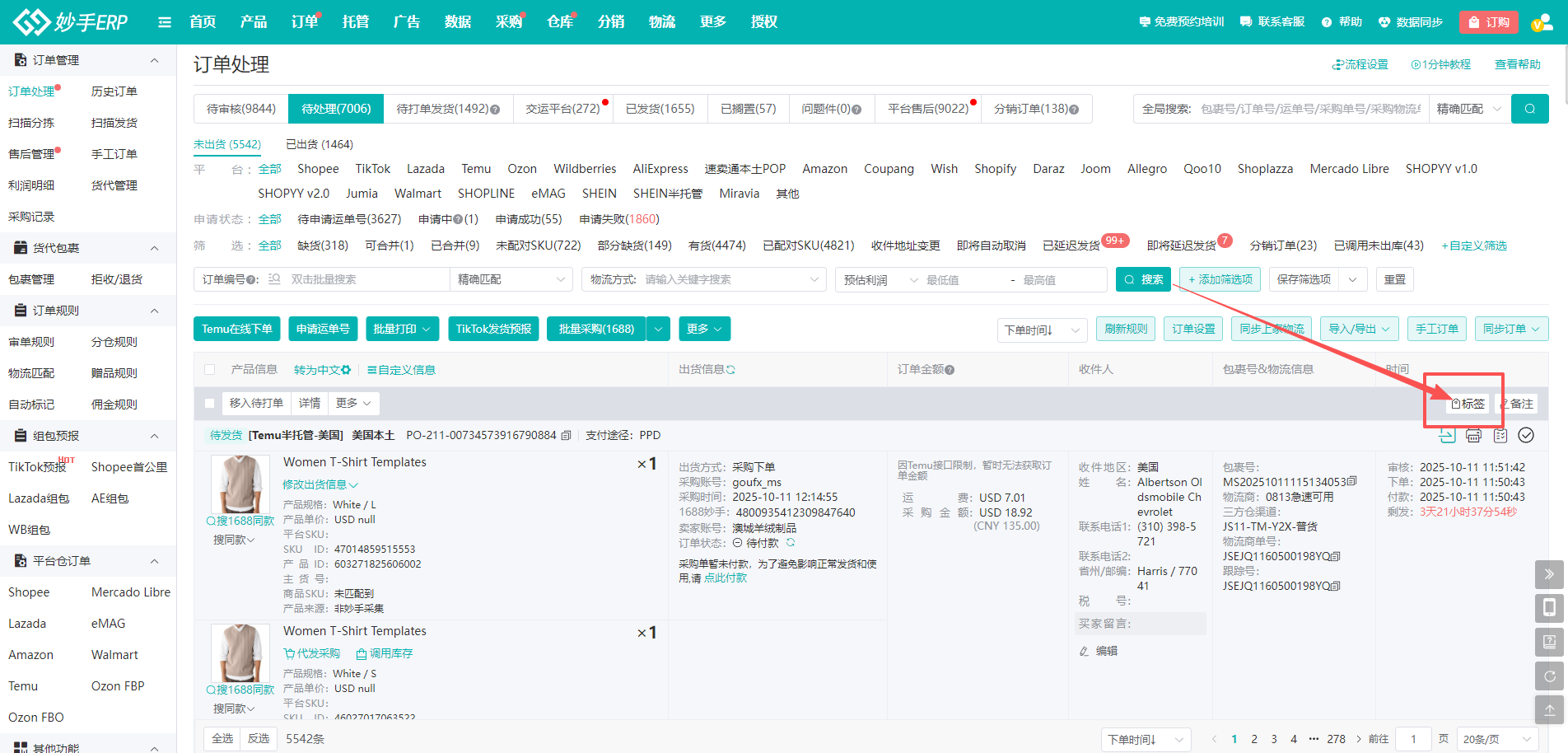Image resolution: width=1568 pixels, height=753 pixels.
Task: Click the circled checkmark icon on the order
Action: [x=1526, y=436]
